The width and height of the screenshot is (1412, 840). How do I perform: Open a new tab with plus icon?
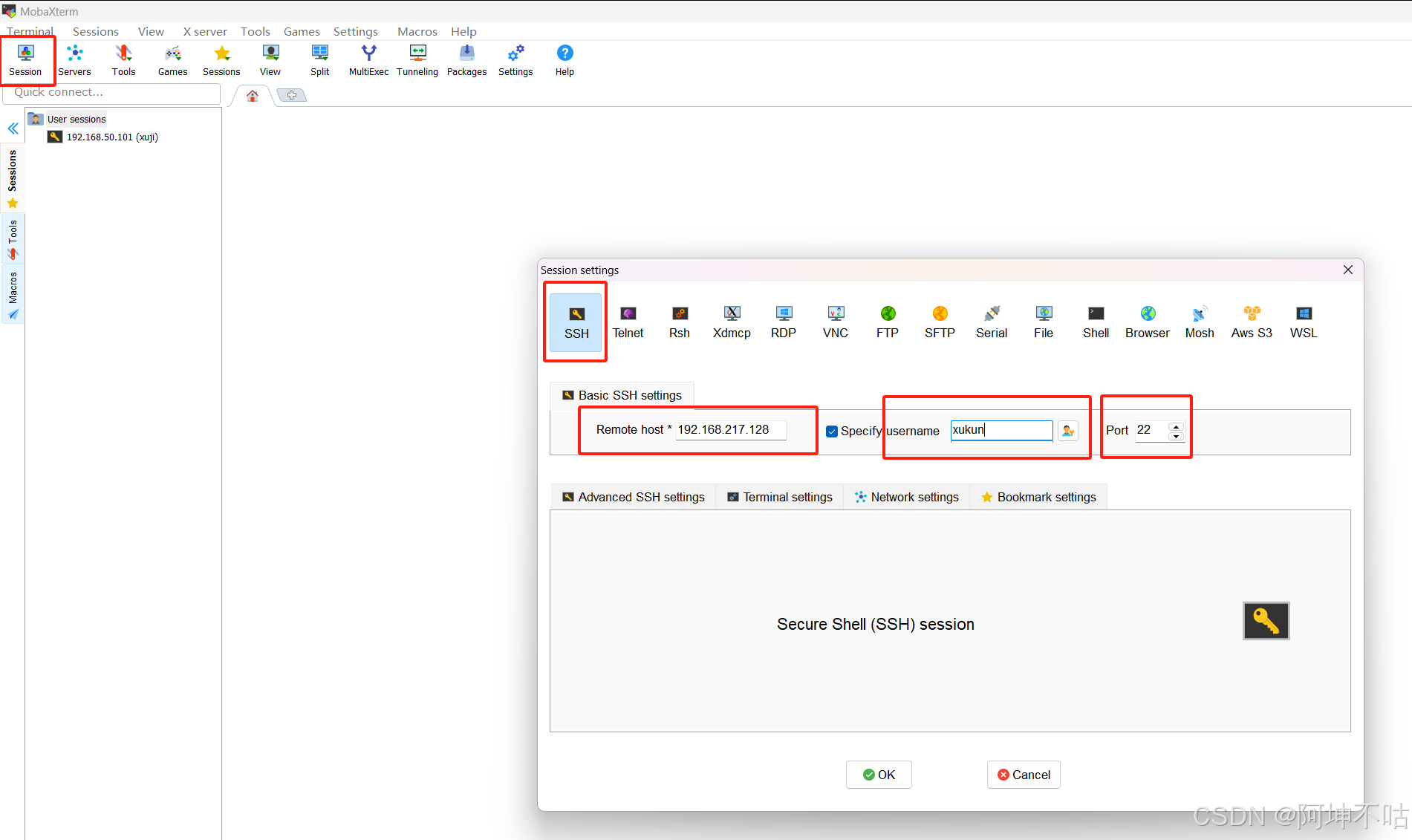pos(292,95)
